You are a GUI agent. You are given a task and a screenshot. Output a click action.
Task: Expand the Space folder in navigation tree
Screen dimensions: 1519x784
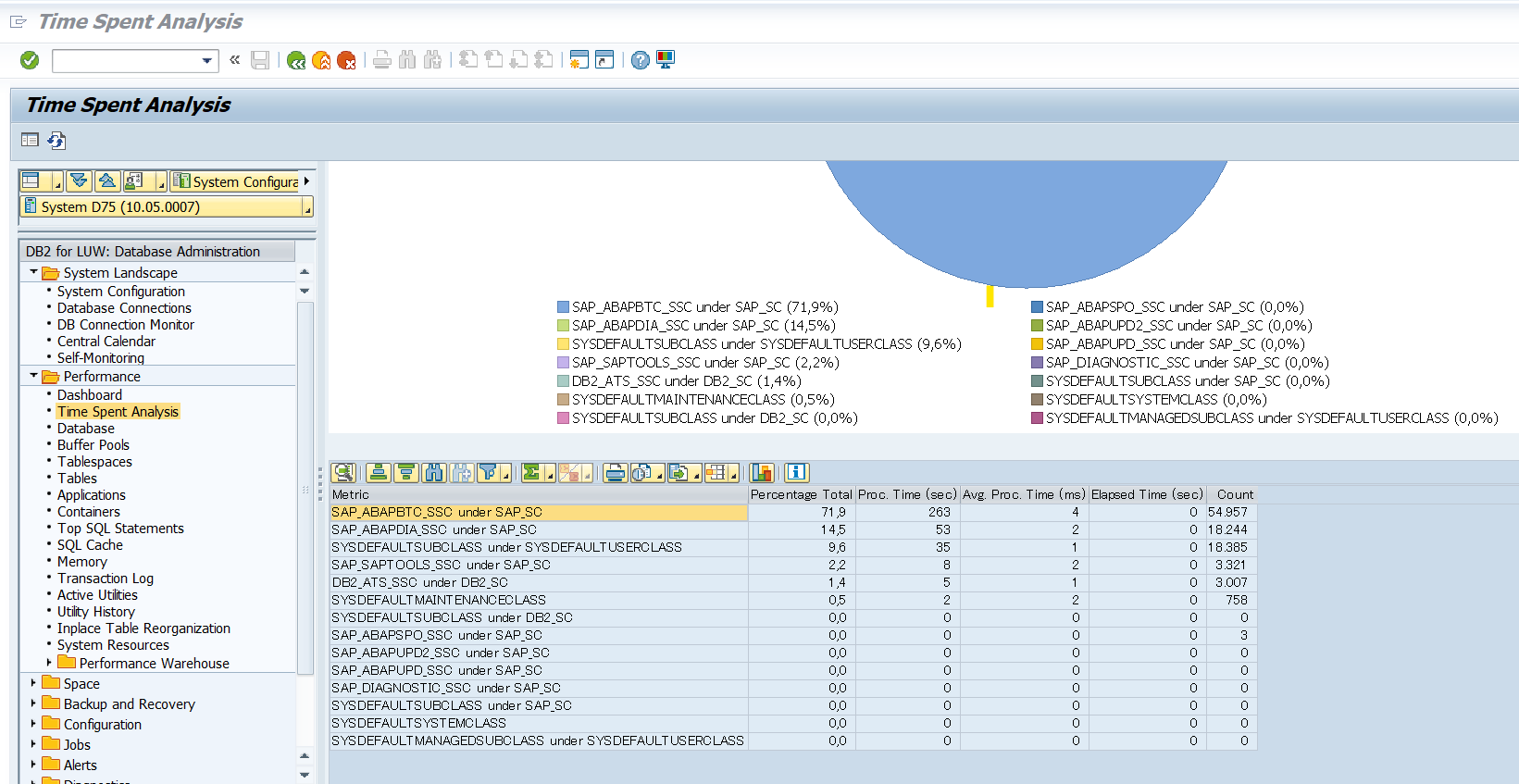coord(33,683)
